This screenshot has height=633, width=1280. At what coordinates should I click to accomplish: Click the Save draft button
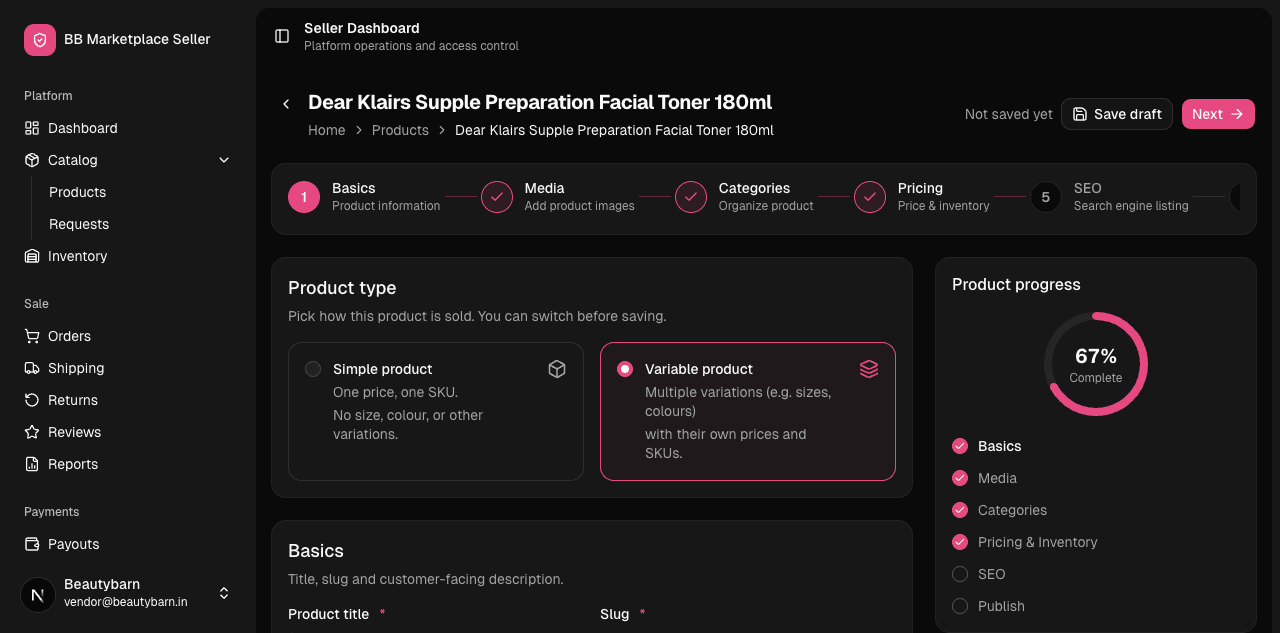click(1117, 114)
